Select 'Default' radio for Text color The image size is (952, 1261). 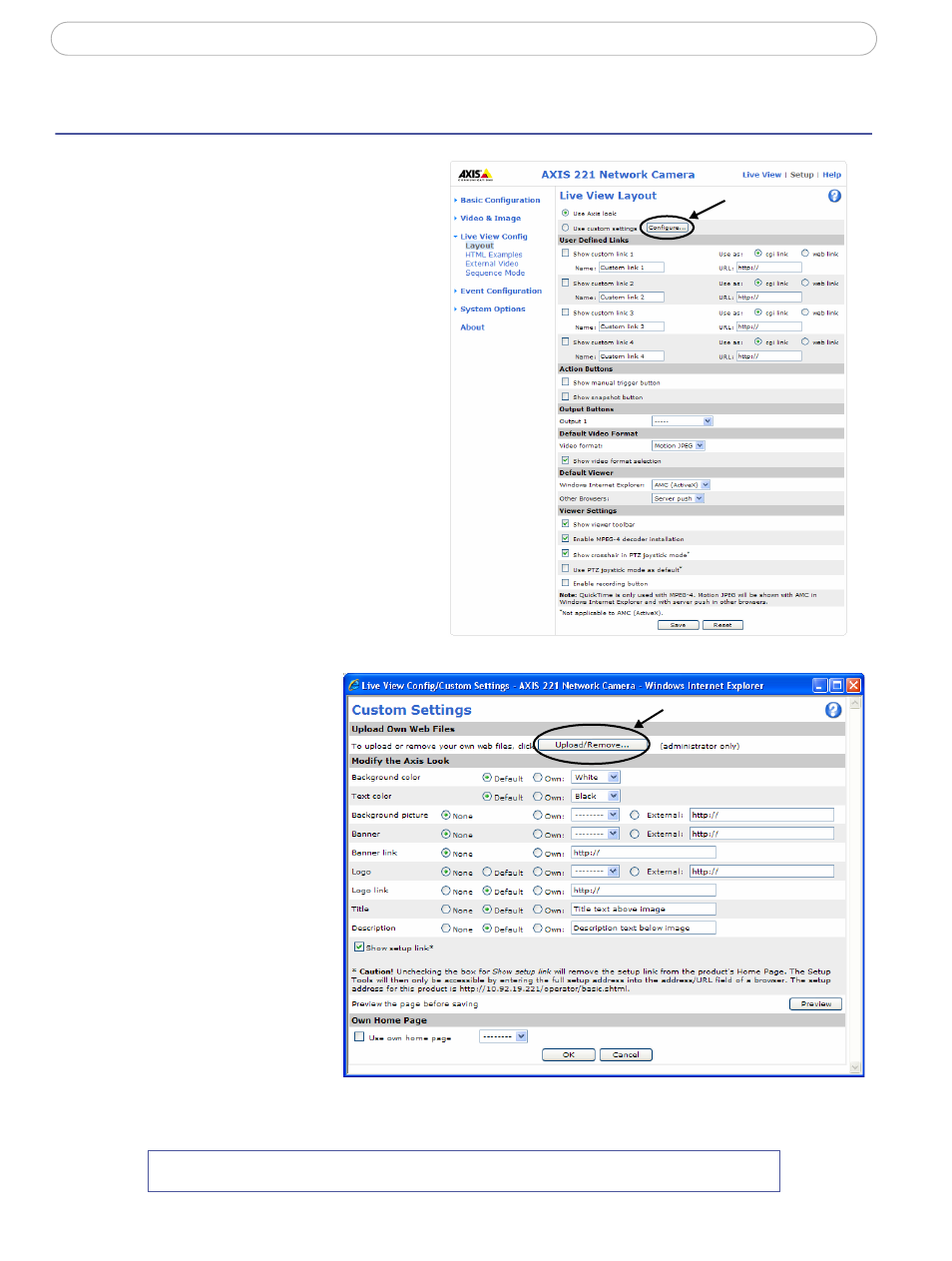point(487,796)
